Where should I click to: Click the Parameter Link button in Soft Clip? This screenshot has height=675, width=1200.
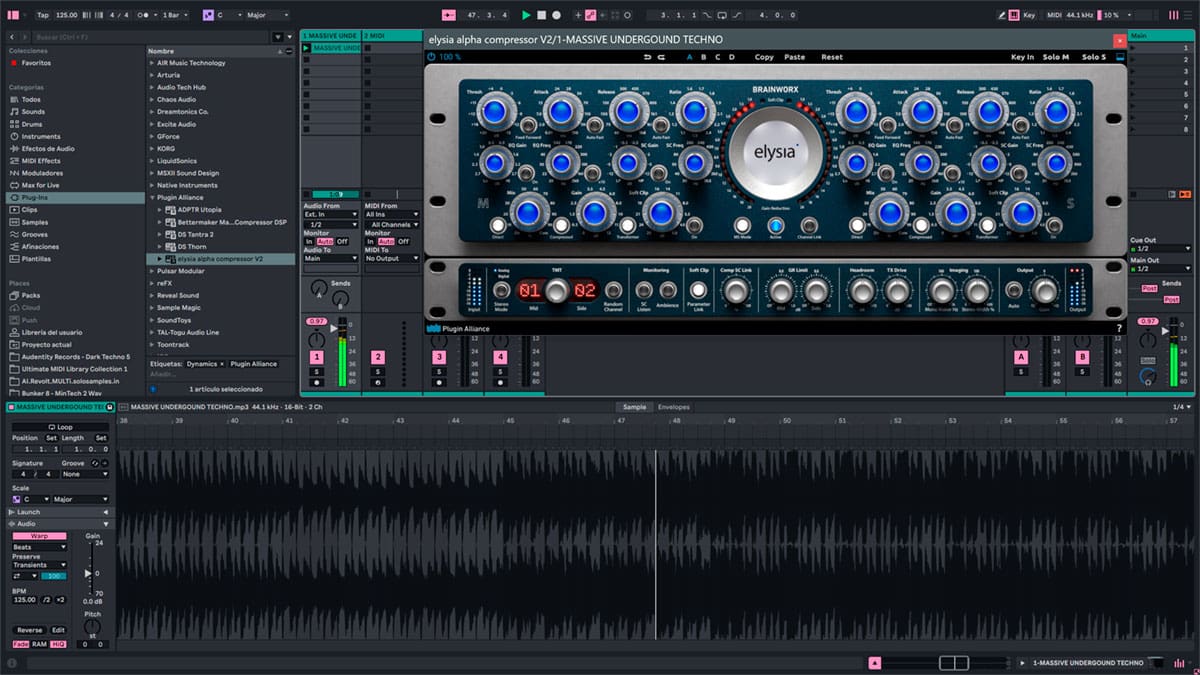pos(699,290)
